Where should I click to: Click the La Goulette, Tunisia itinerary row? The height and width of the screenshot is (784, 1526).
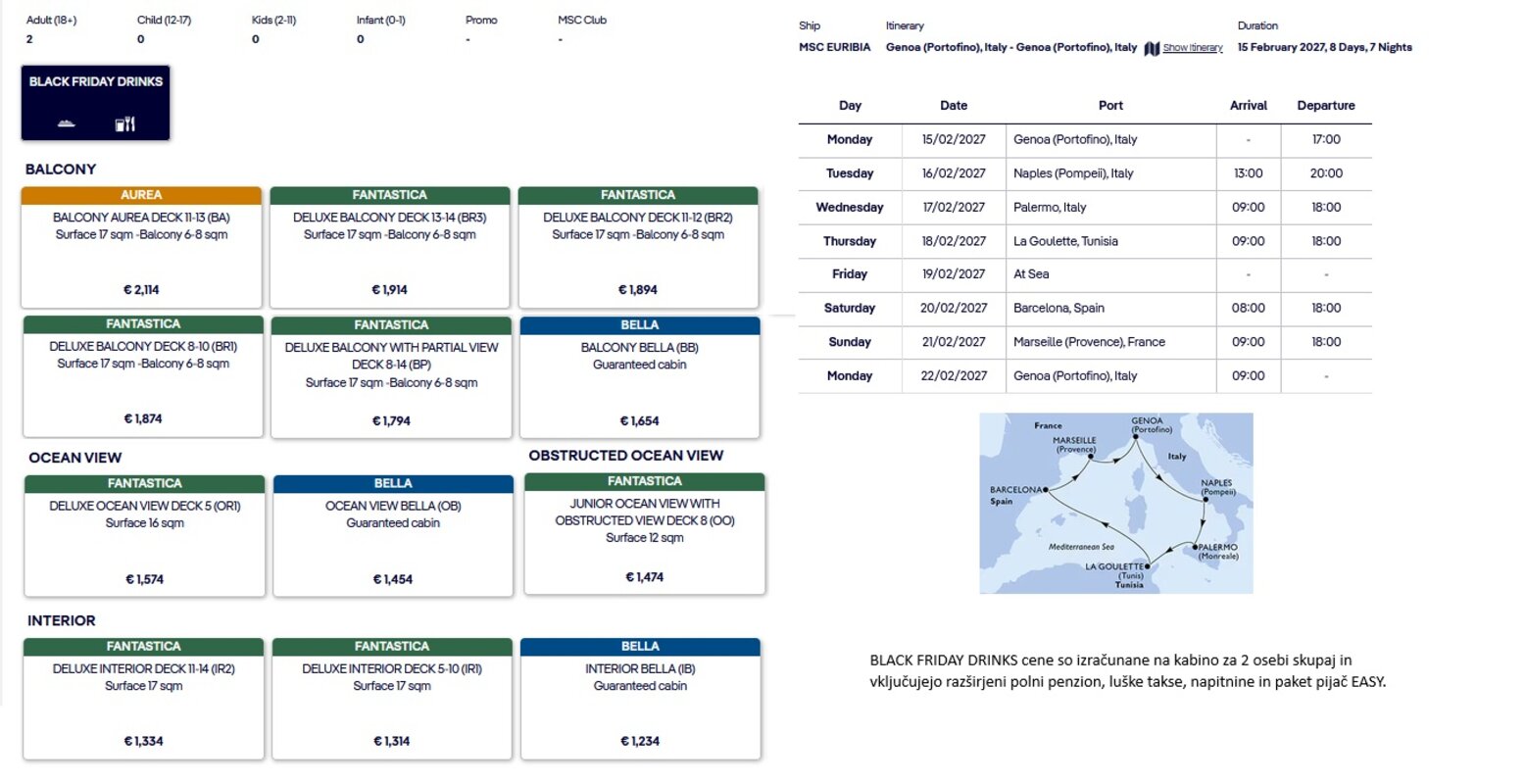tap(1085, 241)
